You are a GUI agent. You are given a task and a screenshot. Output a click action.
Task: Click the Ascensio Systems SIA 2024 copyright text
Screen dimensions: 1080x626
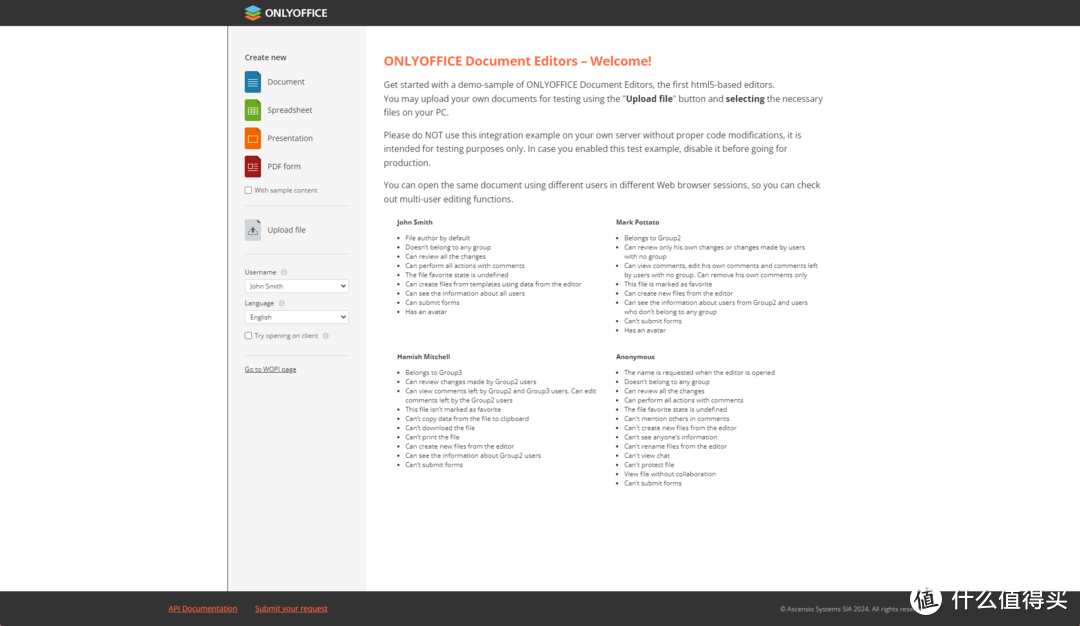pyautogui.click(x=847, y=609)
